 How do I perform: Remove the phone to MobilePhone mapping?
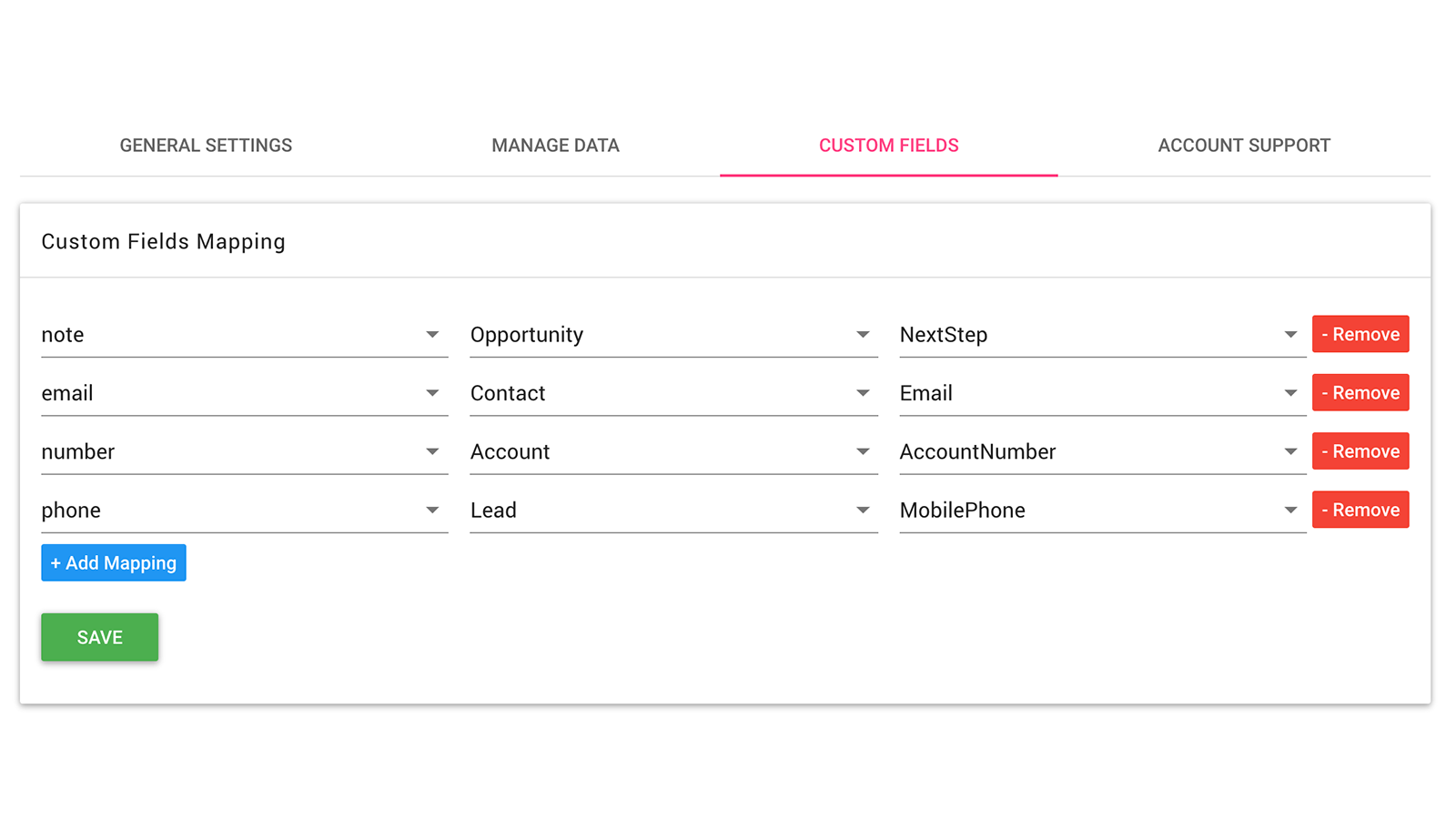click(1360, 510)
